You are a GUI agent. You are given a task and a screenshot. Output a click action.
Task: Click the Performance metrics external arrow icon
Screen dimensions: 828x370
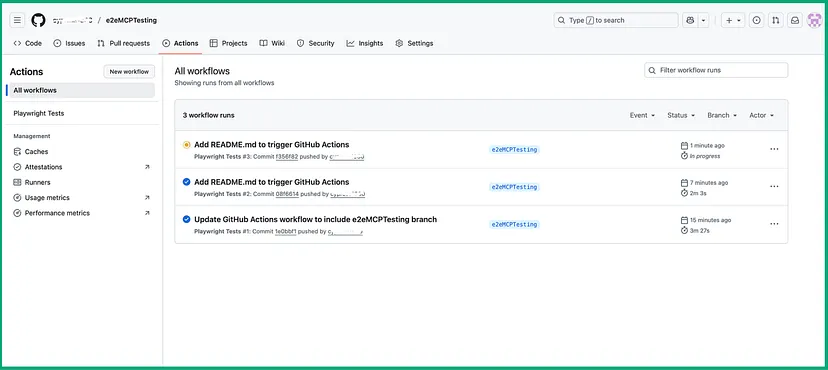point(147,213)
